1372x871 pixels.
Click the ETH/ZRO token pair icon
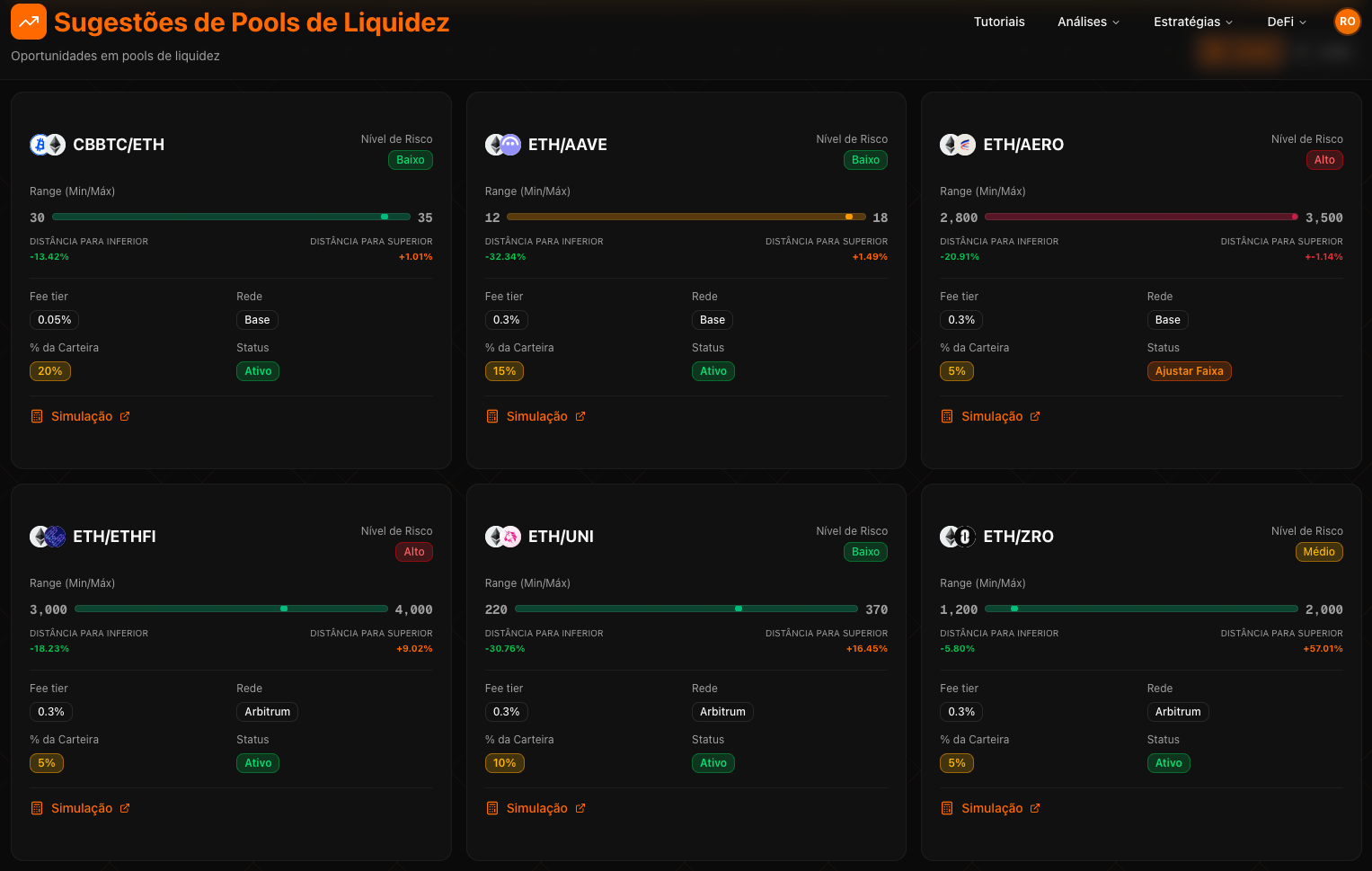tap(958, 537)
